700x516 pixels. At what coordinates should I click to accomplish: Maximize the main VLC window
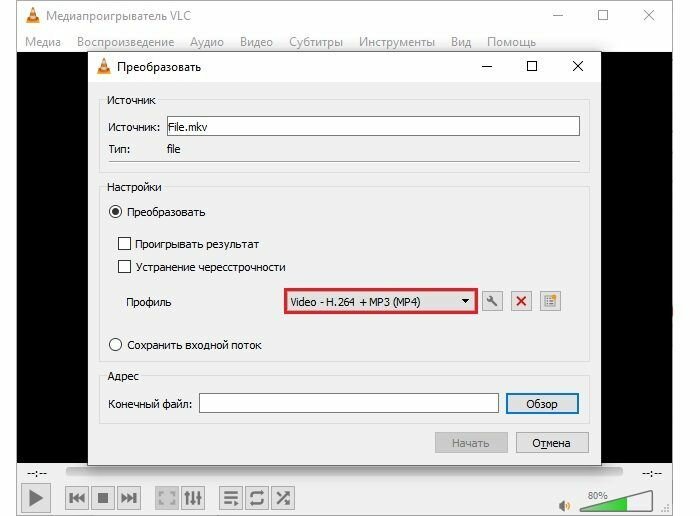coord(603,15)
